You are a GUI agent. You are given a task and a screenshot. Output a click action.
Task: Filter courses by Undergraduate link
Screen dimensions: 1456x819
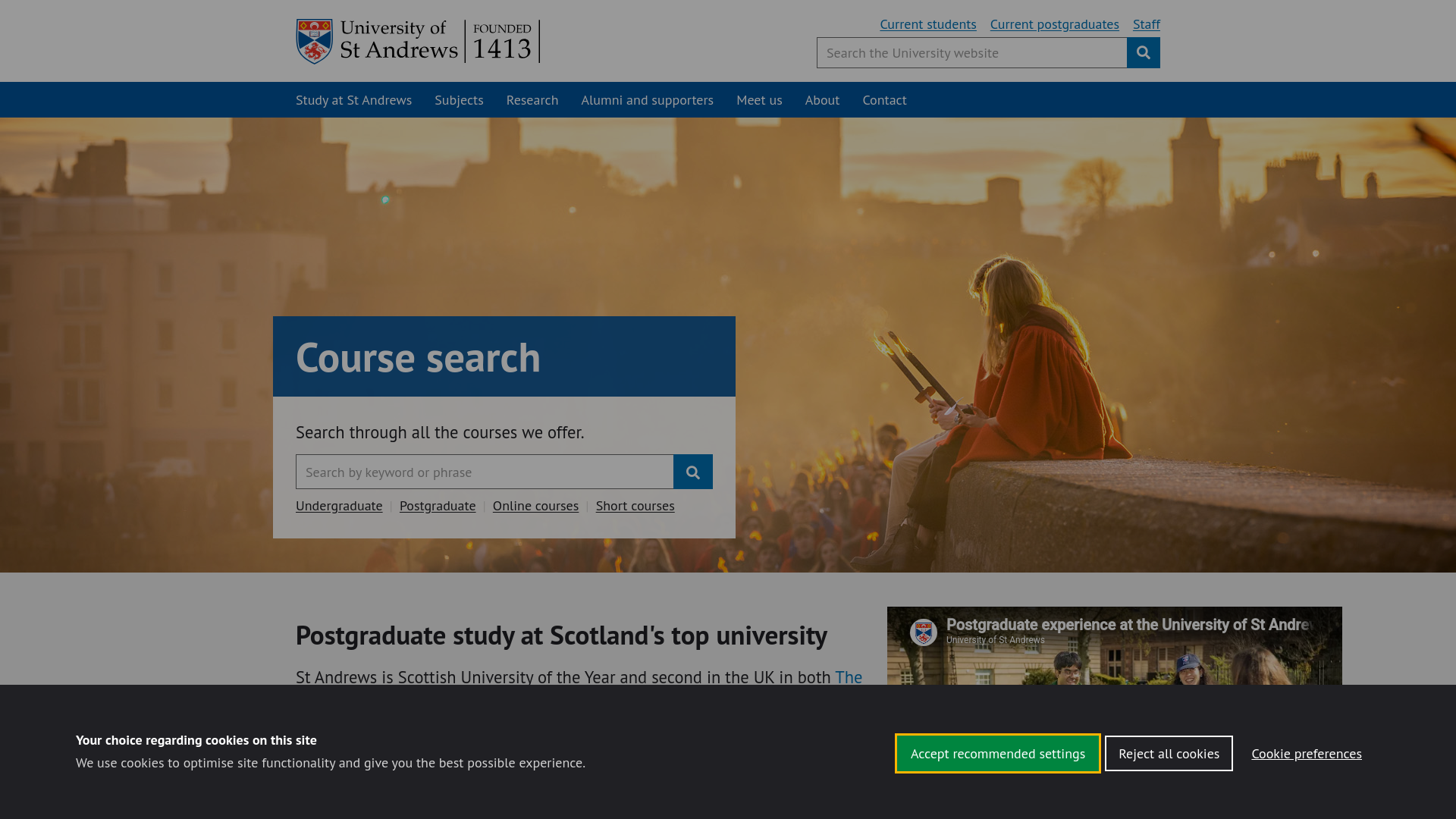coord(339,506)
